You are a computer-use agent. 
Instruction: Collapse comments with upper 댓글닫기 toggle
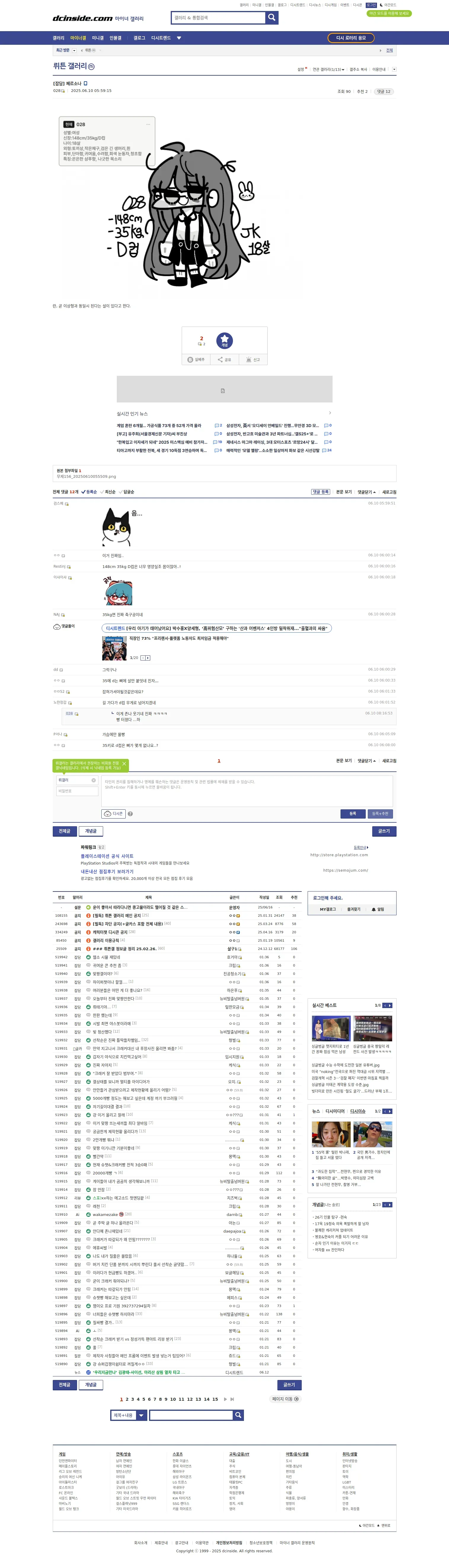click(x=366, y=492)
